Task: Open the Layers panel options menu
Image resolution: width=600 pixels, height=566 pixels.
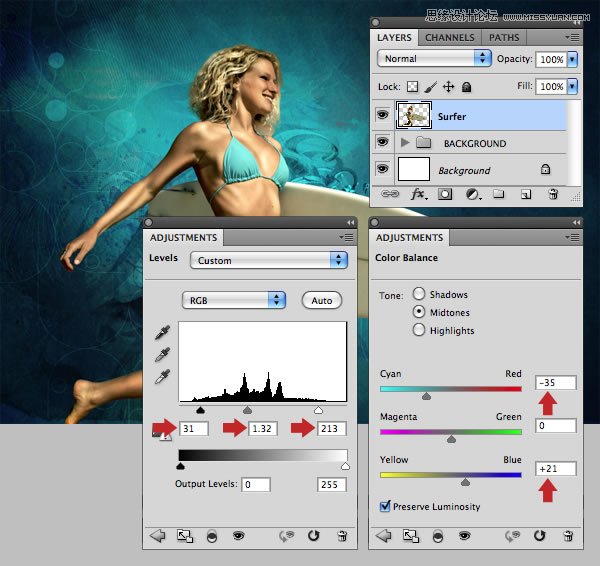Action: 572,38
